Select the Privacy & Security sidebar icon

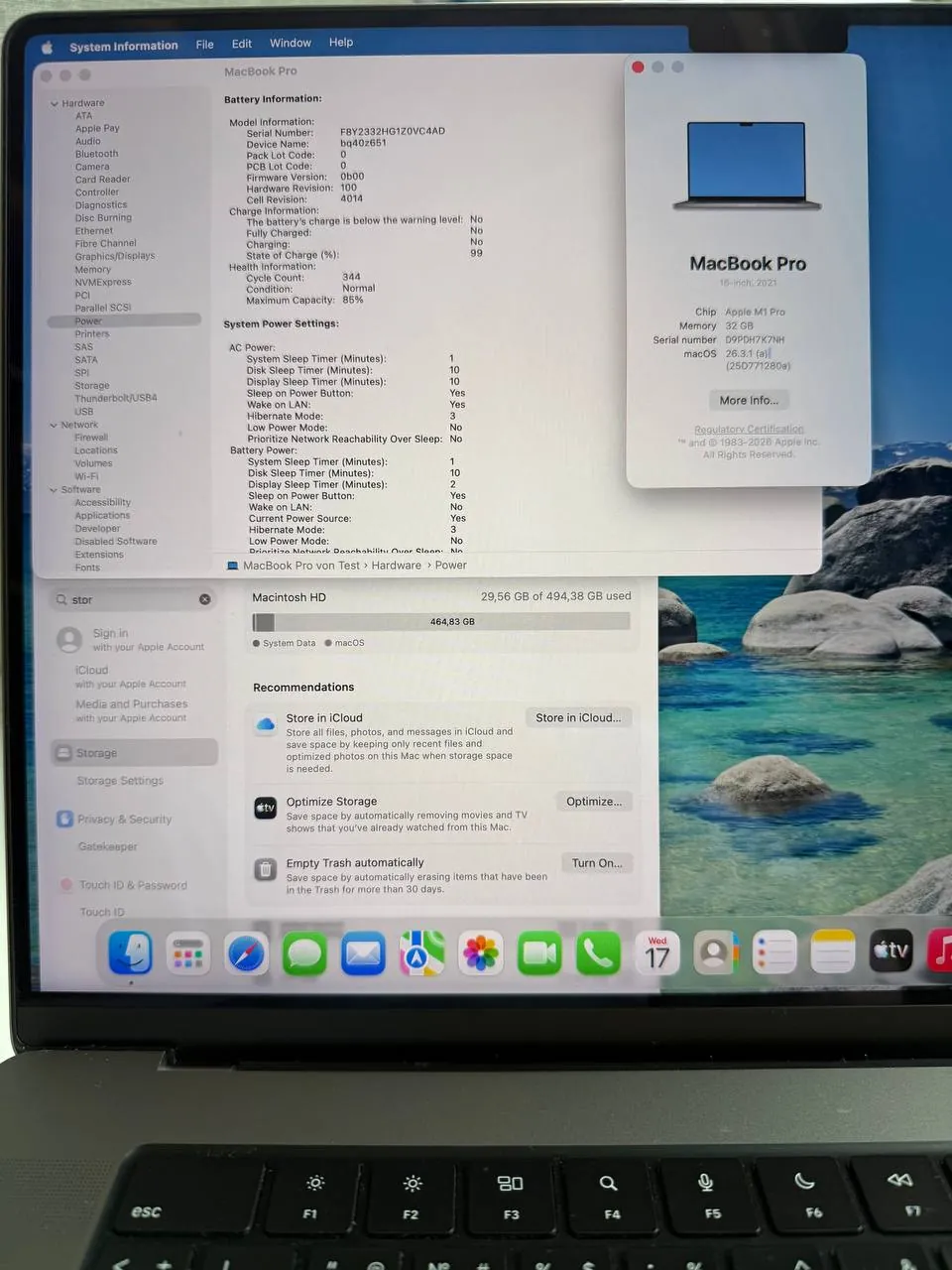pos(64,819)
